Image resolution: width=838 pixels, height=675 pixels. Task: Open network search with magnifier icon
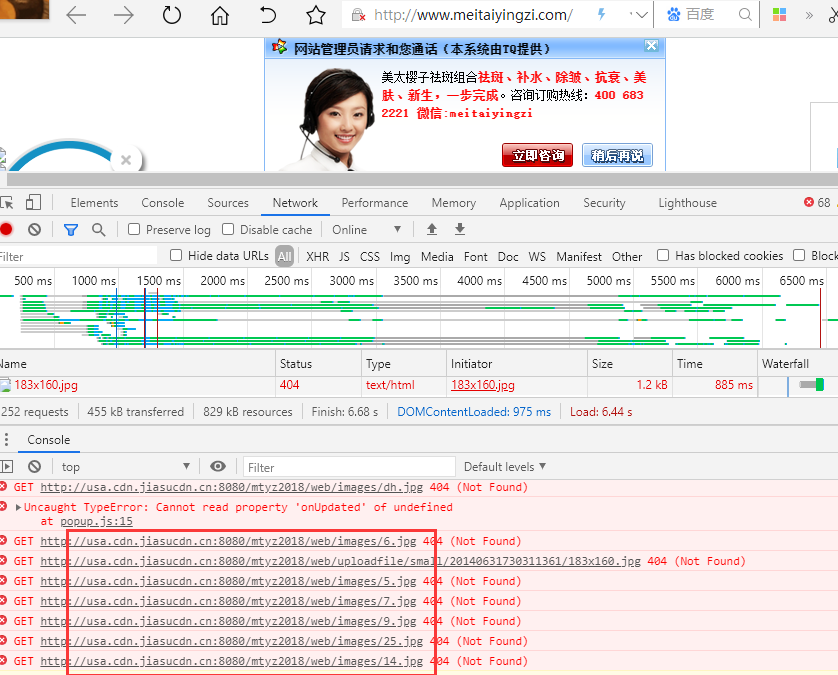98,230
